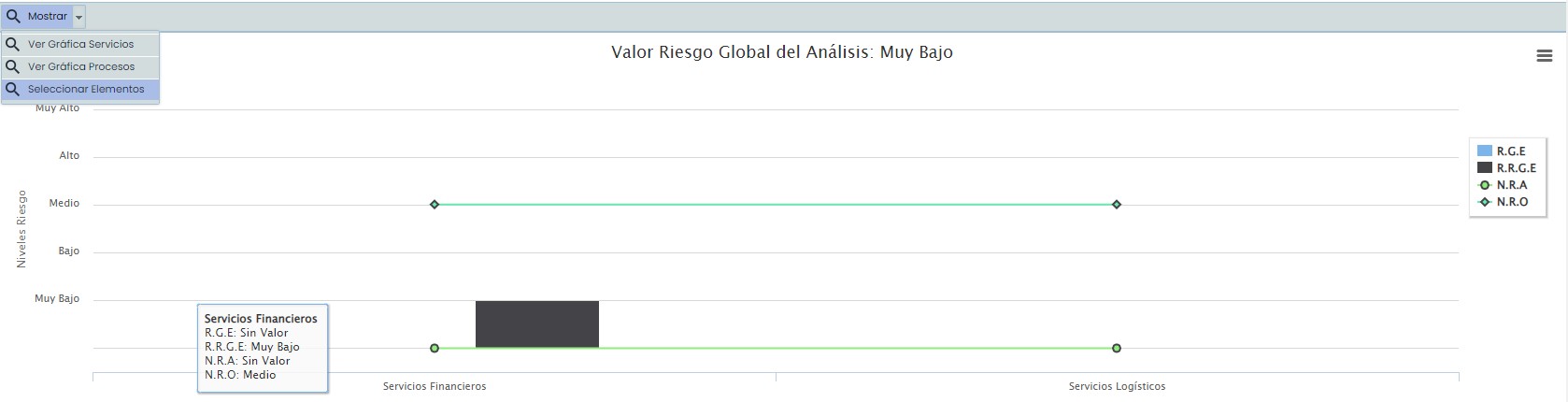The width and height of the screenshot is (1568, 402).
Task: Click magnifier icon beside Ver Gráfica Procesos
Action: pyautogui.click(x=13, y=66)
